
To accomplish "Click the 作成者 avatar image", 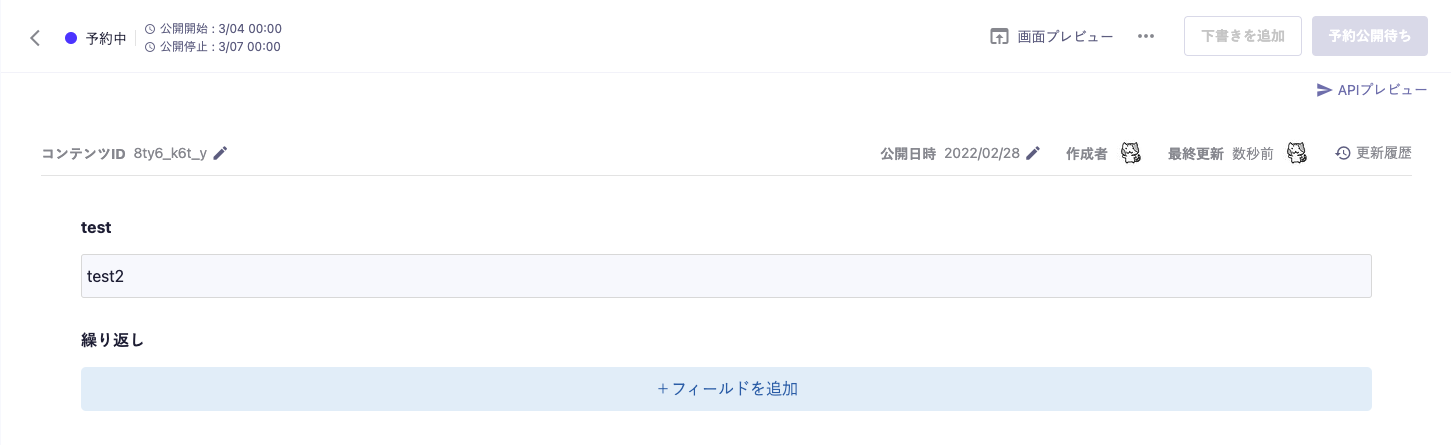I will pyautogui.click(x=1130, y=153).
